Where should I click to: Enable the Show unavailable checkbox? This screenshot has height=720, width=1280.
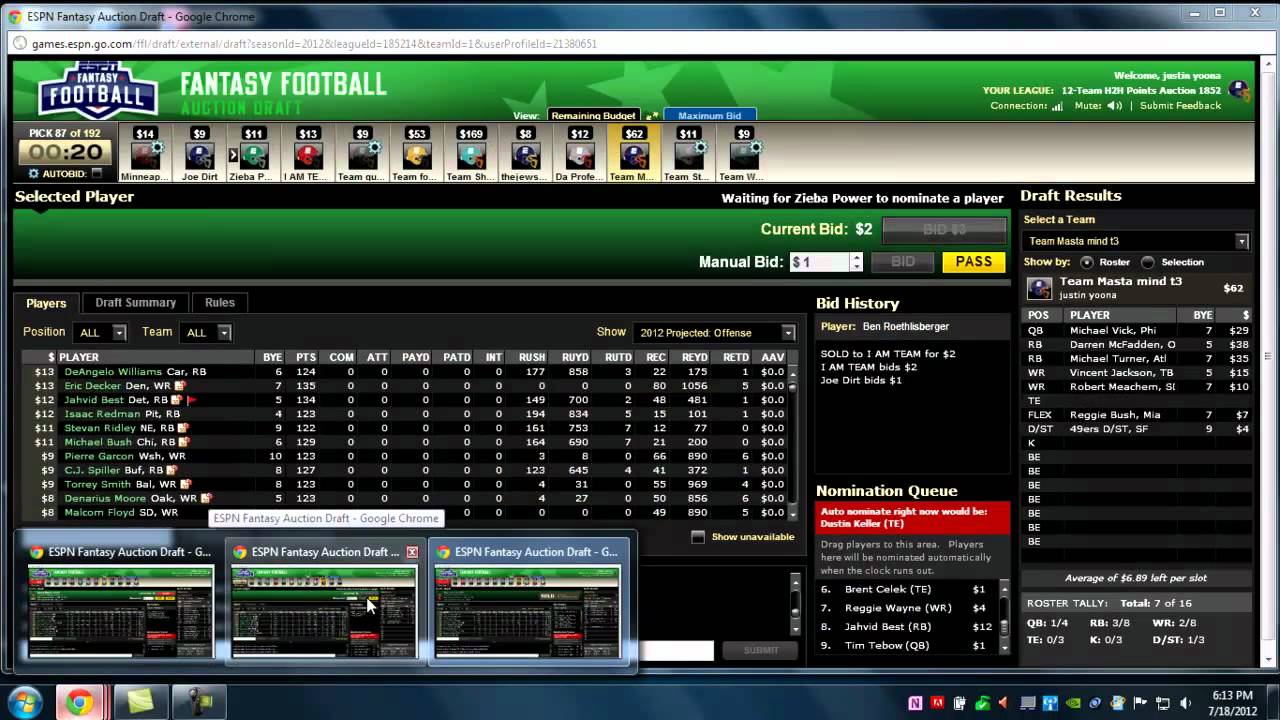click(x=698, y=537)
